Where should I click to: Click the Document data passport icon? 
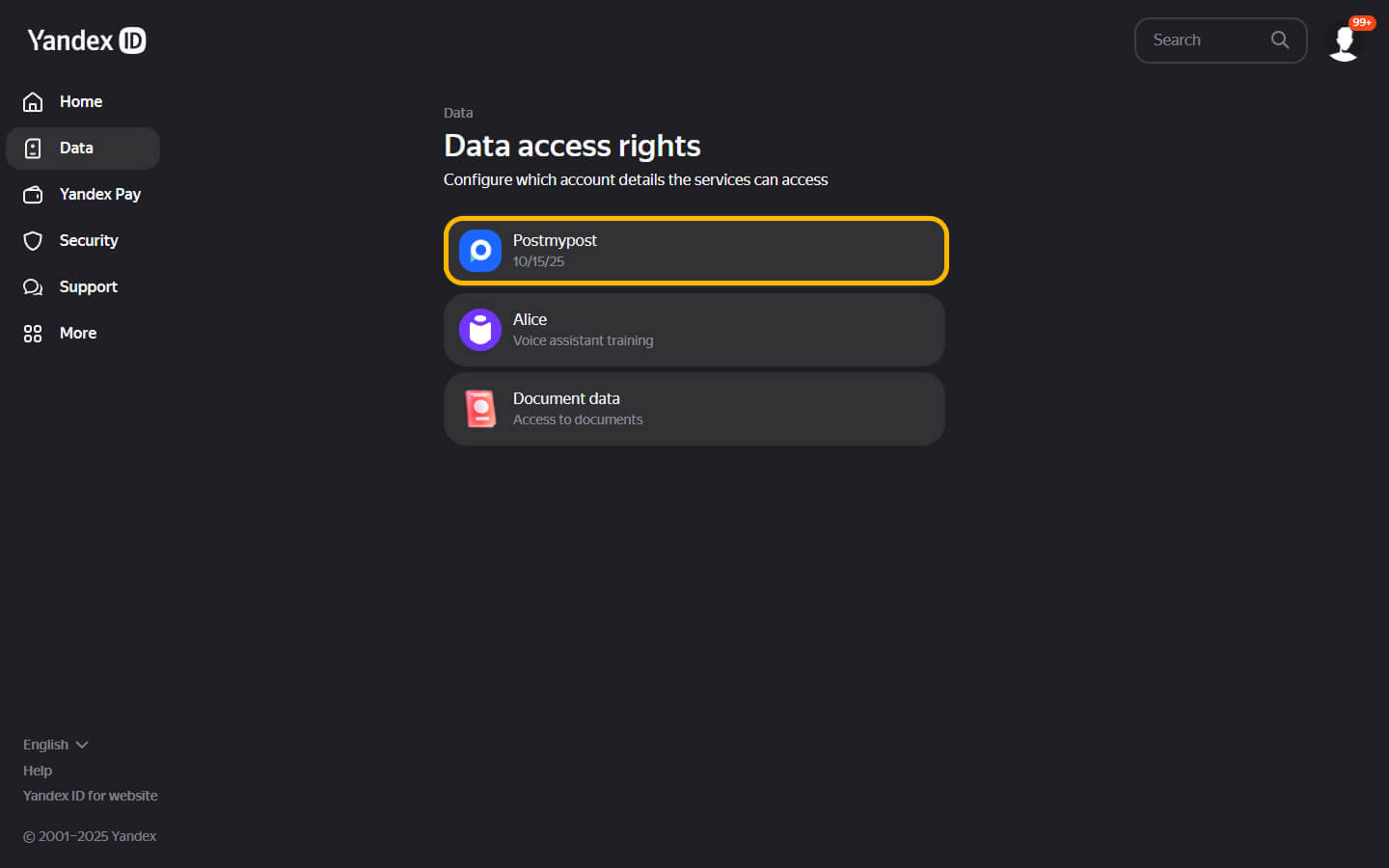(x=480, y=409)
